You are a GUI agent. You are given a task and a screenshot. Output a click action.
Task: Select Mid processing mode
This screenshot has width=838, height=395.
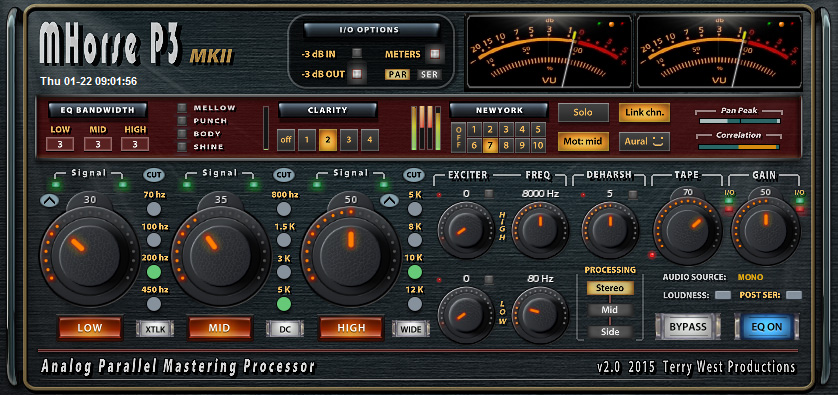click(610, 310)
